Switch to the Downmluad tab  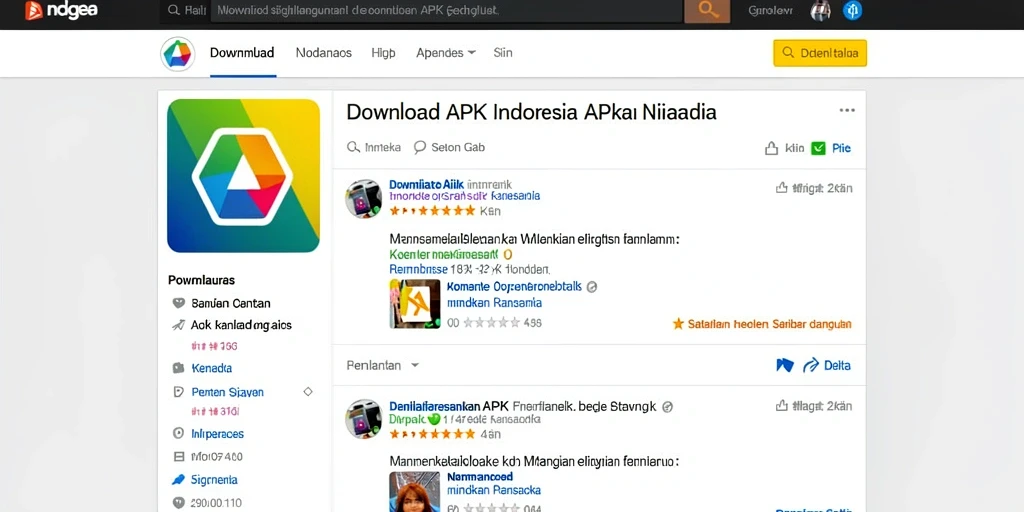point(242,53)
